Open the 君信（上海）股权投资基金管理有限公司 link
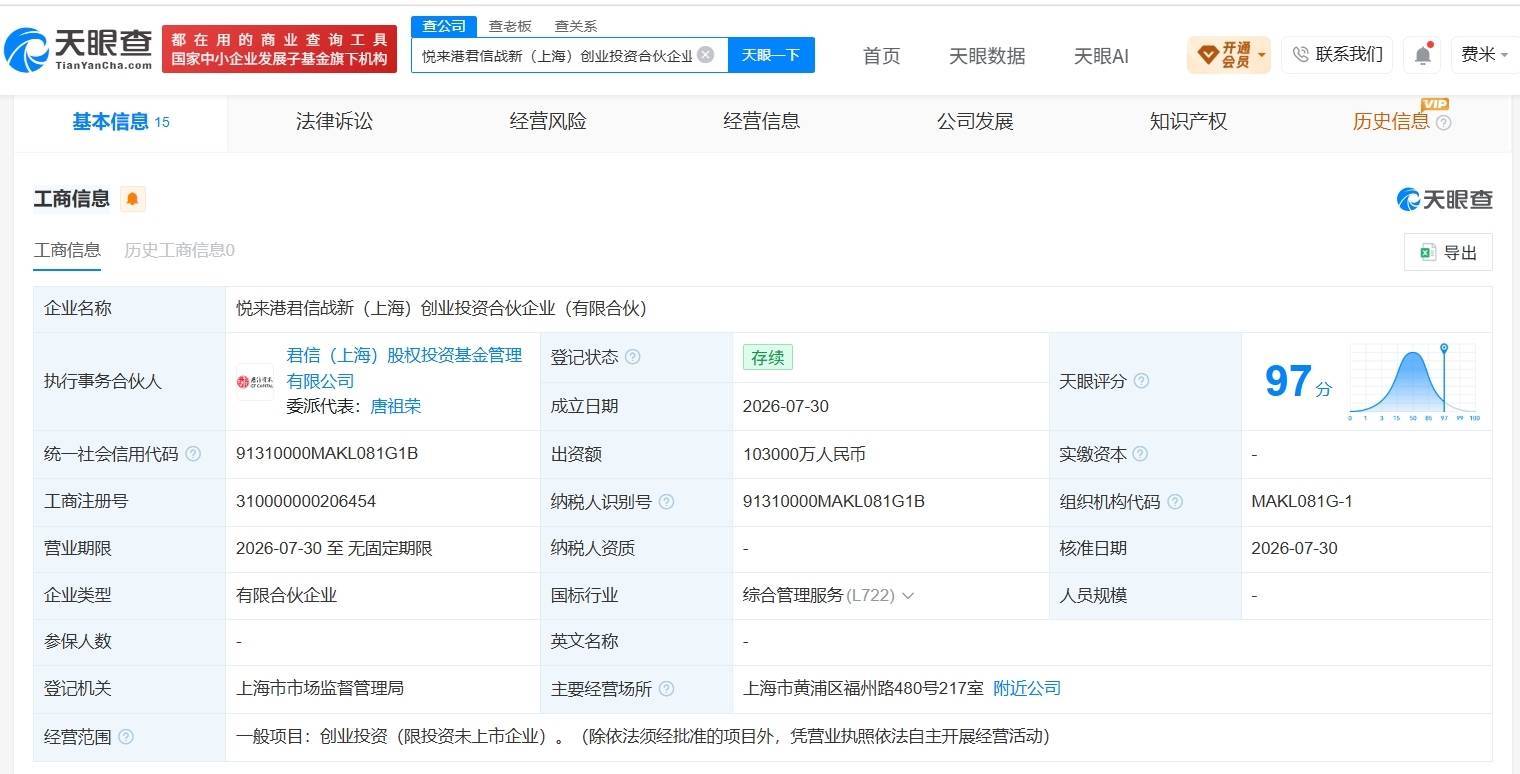 pyautogui.click(x=404, y=368)
